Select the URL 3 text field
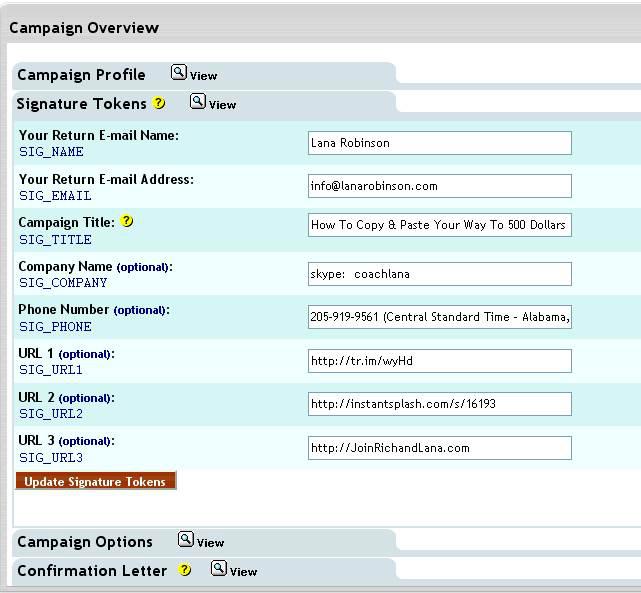The width and height of the screenshot is (641, 593). tap(439, 448)
